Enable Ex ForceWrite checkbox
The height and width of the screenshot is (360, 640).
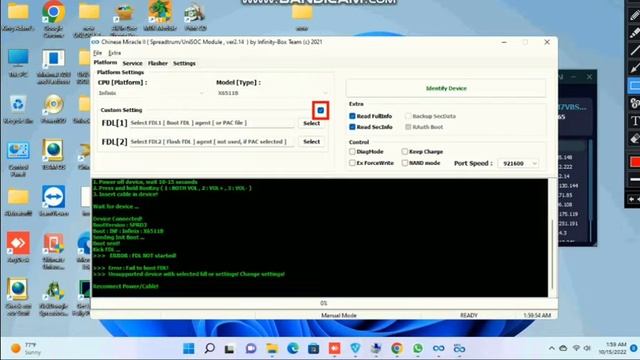pyautogui.click(x=352, y=163)
